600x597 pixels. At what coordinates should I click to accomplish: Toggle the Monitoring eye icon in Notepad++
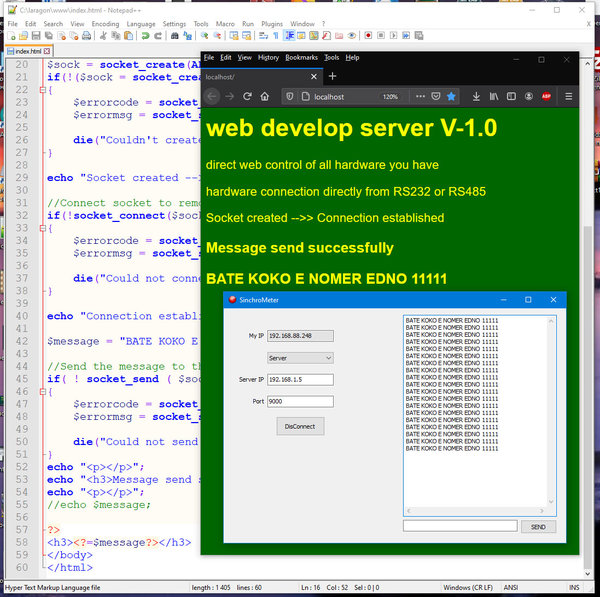pyautogui.click(x=352, y=36)
